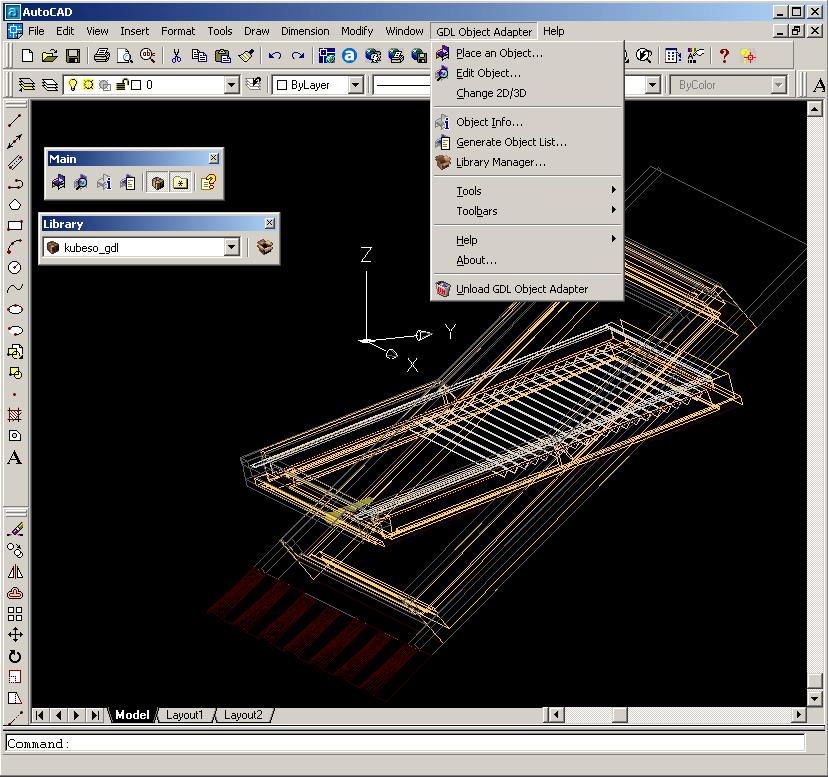The height and width of the screenshot is (777, 828).
Task: Expand the Tools submenu
Action: (527, 191)
